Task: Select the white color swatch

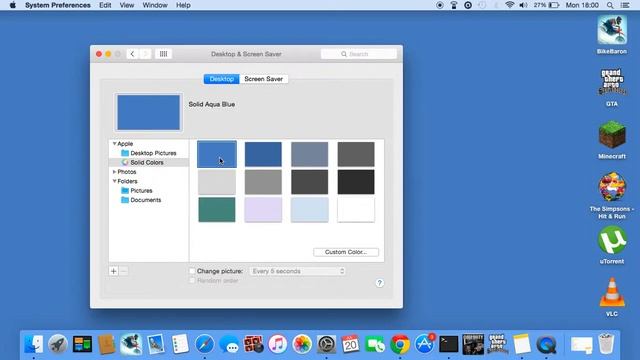Action: (356, 210)
